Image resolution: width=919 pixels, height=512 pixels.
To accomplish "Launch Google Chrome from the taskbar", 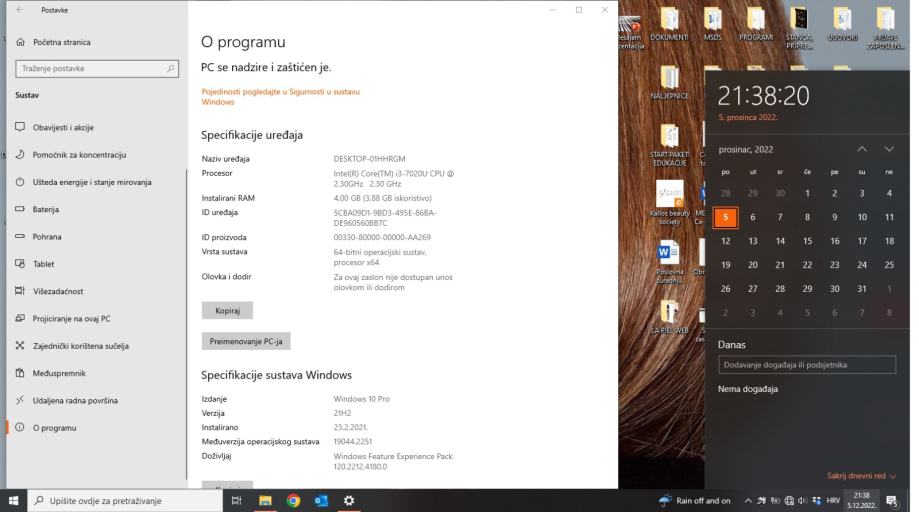I will click(x=294, y=501).
